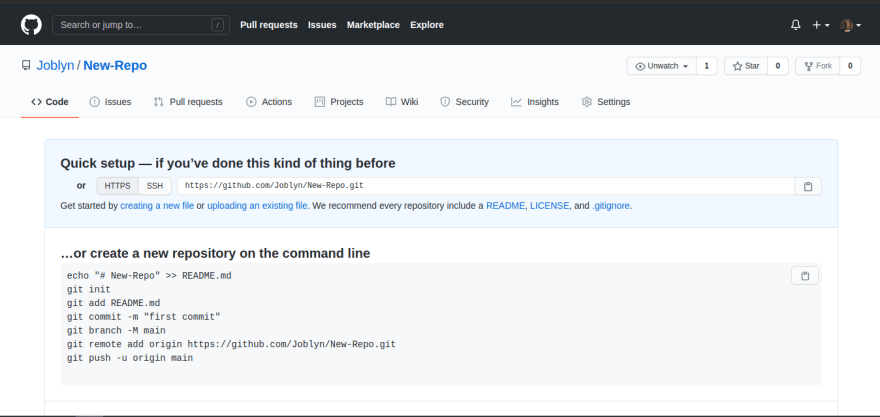Click the git add README.md line

(113, 303)
